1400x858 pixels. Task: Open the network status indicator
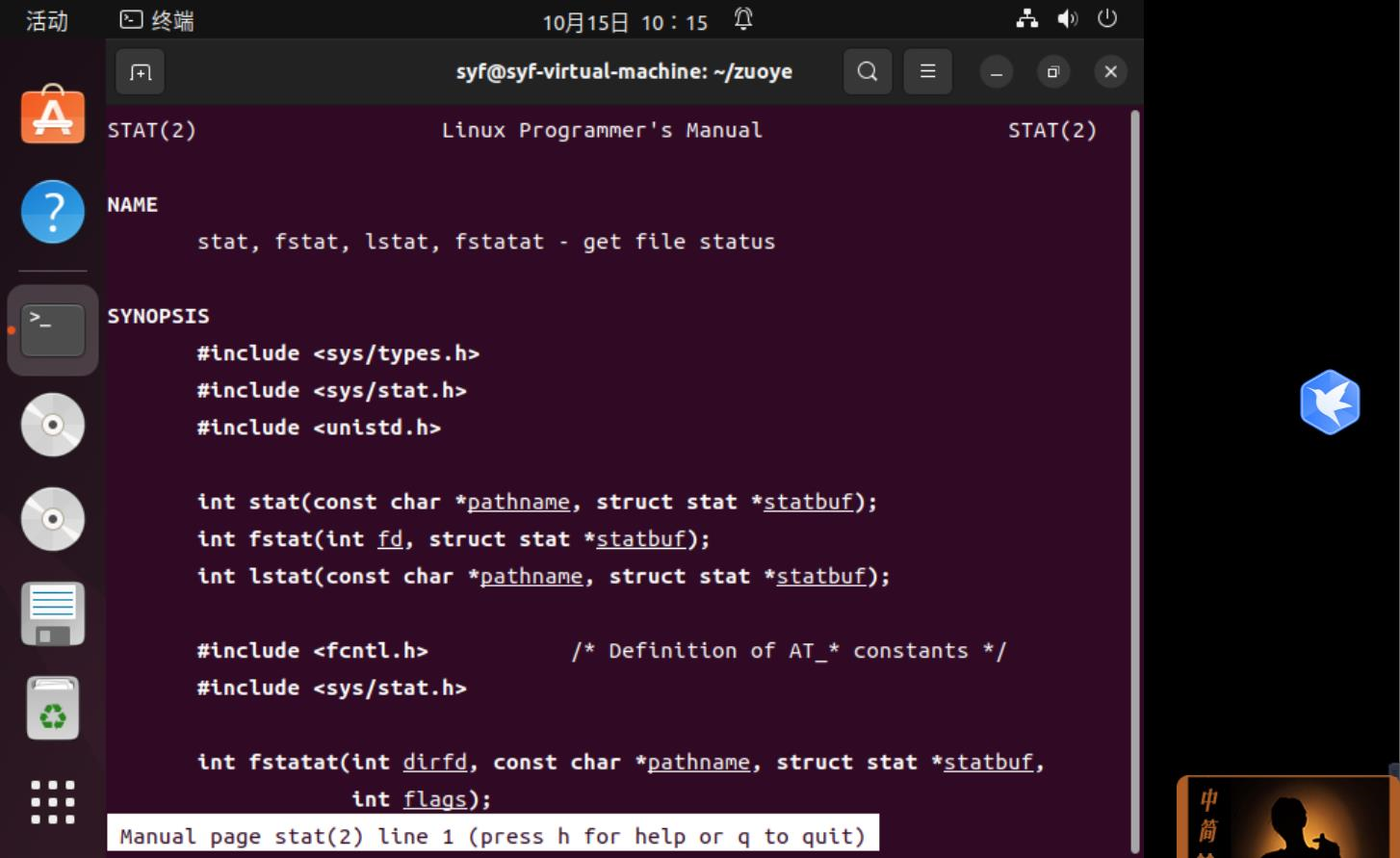[x=1027, y=18]
